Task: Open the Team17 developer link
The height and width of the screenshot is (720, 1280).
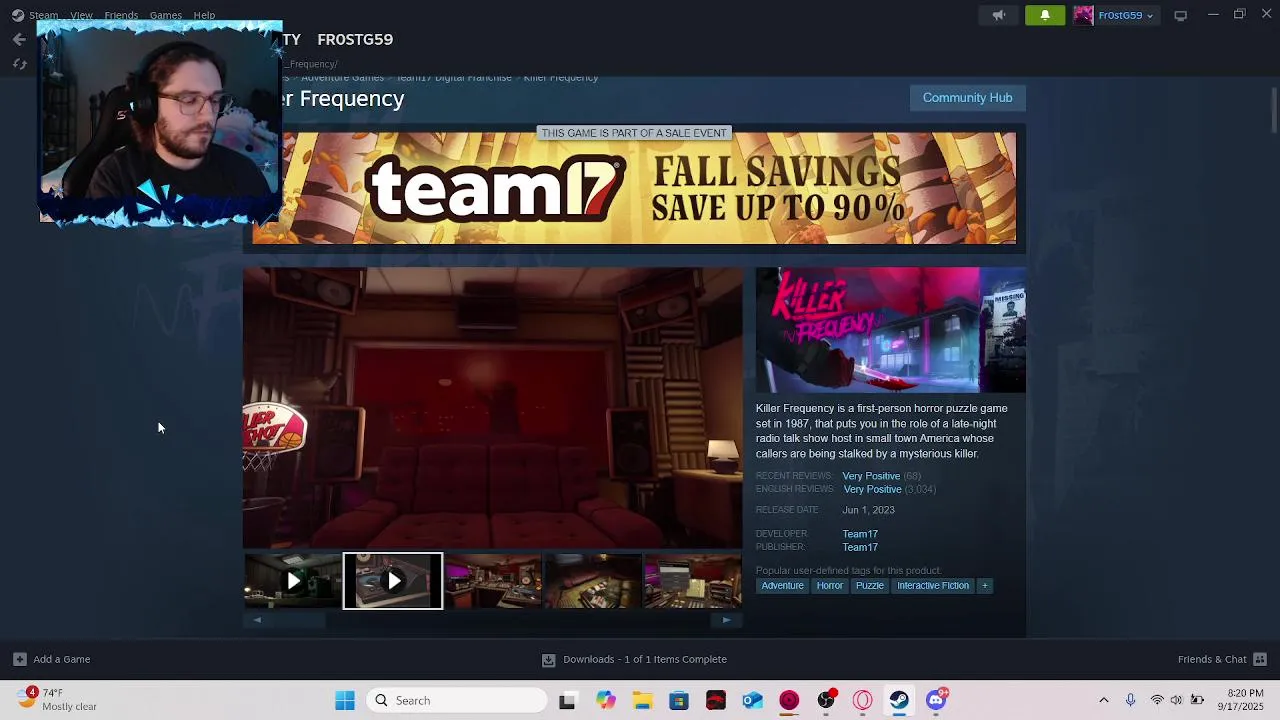Action: [x=860, y=534]
